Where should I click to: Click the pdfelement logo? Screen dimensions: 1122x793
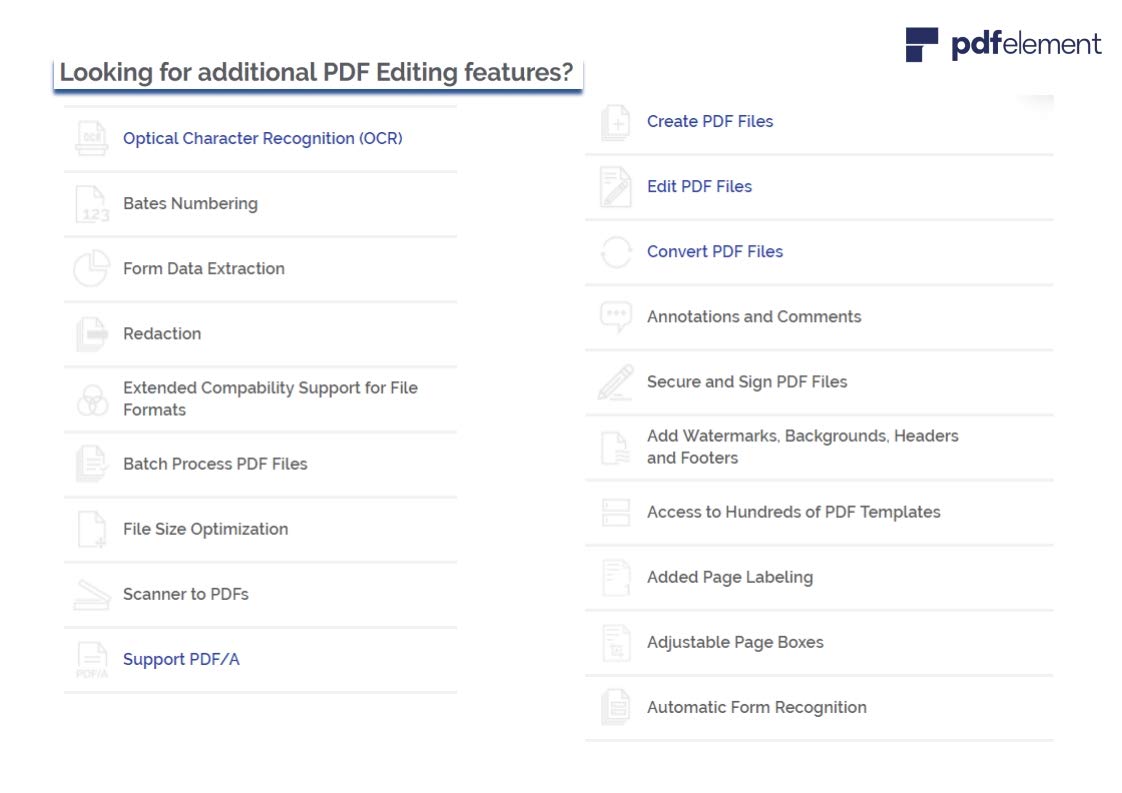point(1003,45)
